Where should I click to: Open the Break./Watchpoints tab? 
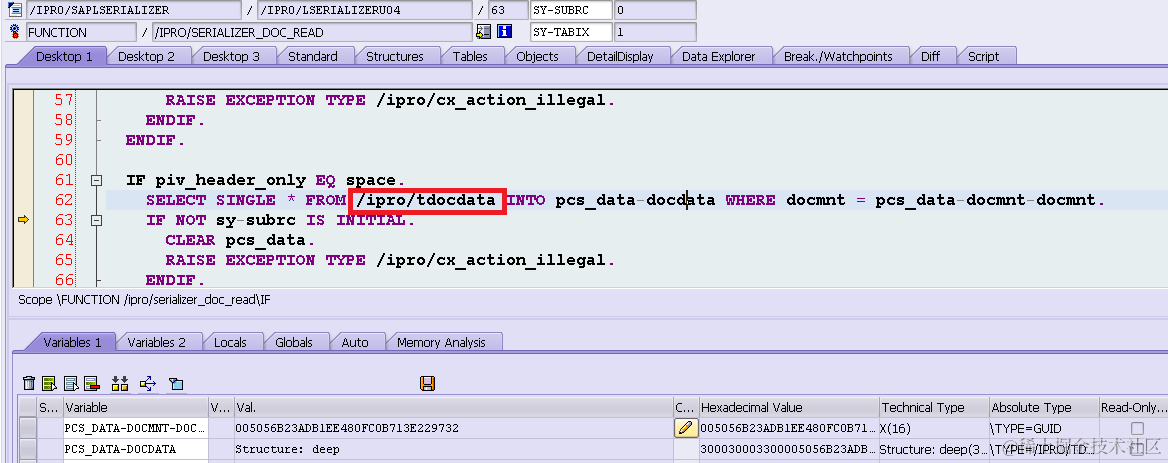837,56
